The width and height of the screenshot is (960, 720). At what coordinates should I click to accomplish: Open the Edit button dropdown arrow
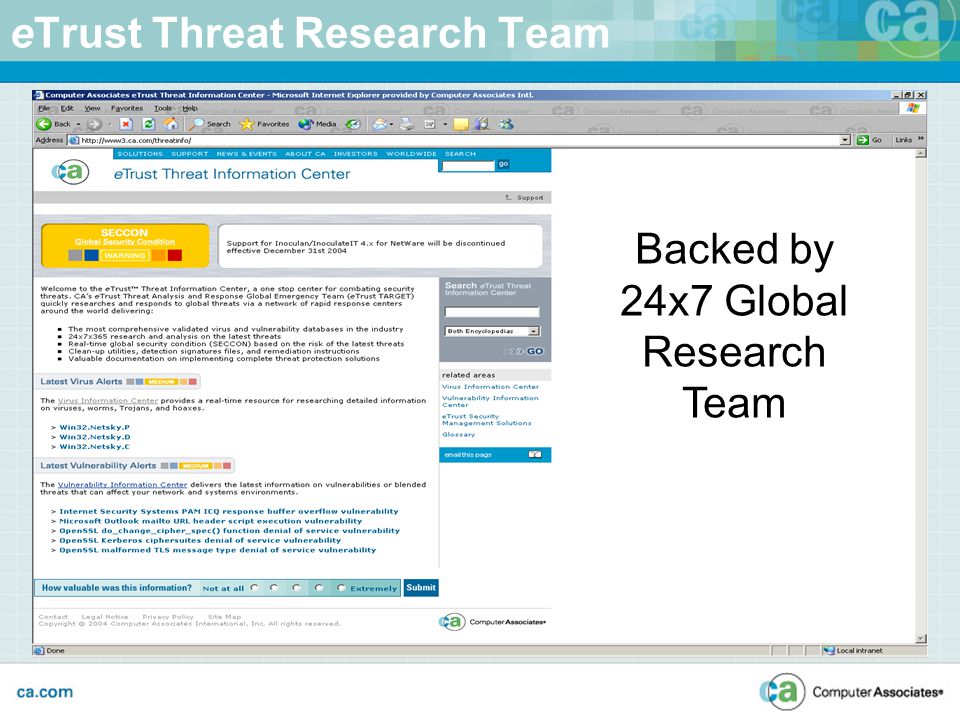click(x=445, y=124)
